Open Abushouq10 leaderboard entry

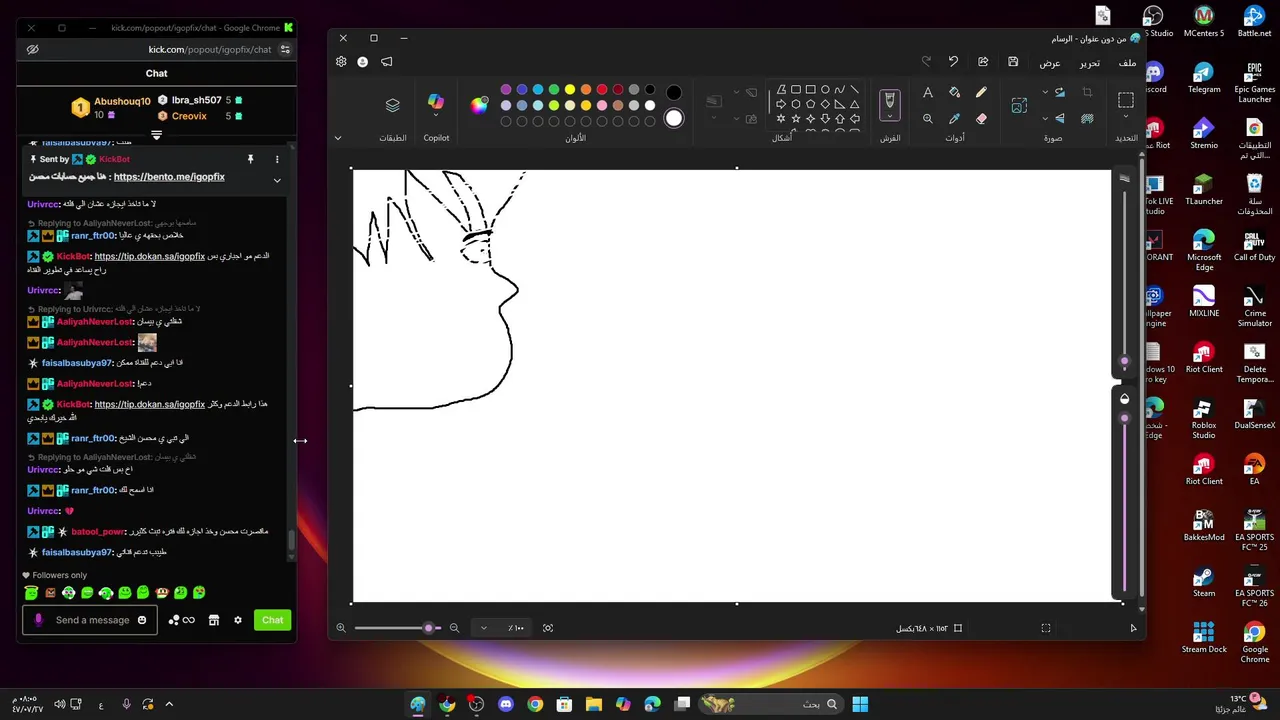click(x=110, y=107)
